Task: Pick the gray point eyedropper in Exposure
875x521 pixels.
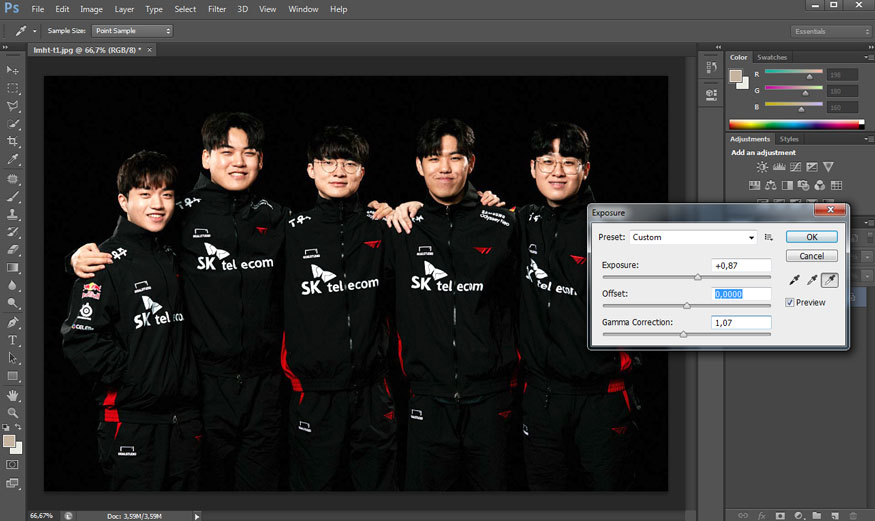Action: pos(812,279)
